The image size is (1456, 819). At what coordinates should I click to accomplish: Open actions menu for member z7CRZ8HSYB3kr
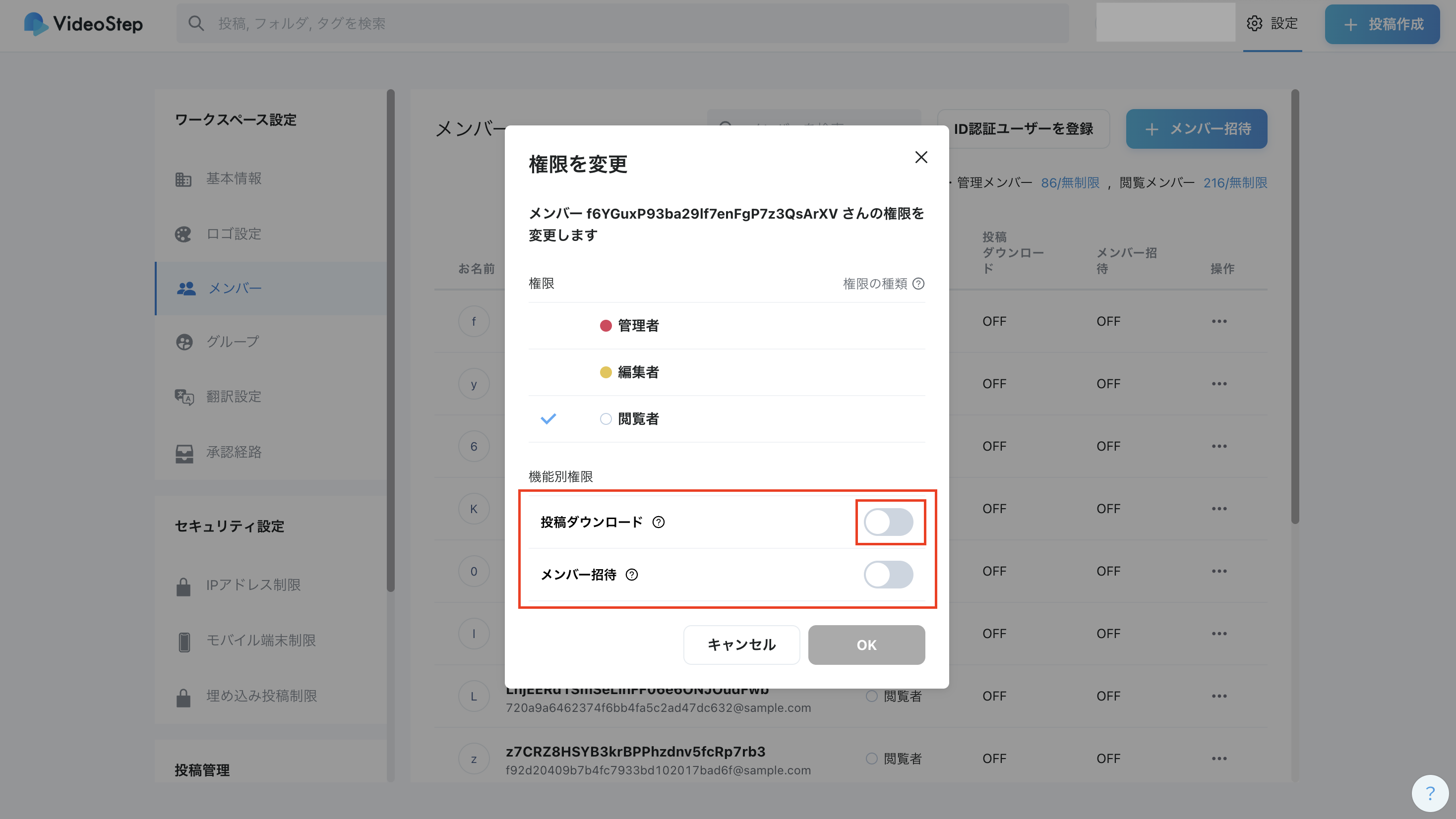[x=1219, y=759]
